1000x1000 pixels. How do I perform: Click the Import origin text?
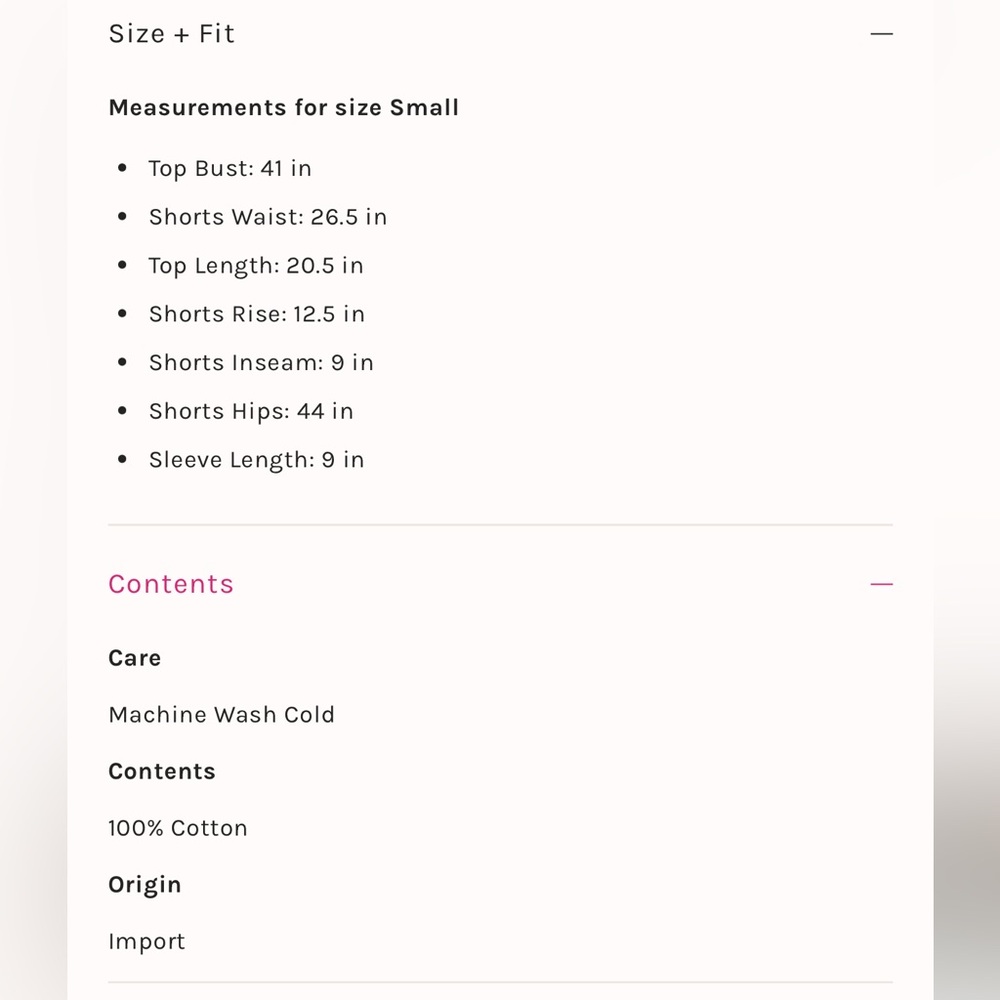pos(147,941)
